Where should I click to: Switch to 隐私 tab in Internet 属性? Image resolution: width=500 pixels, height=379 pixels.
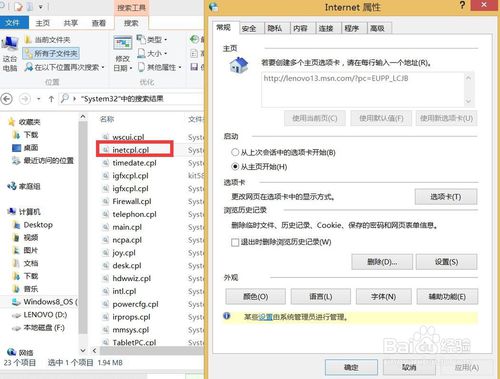pos(275,29)
